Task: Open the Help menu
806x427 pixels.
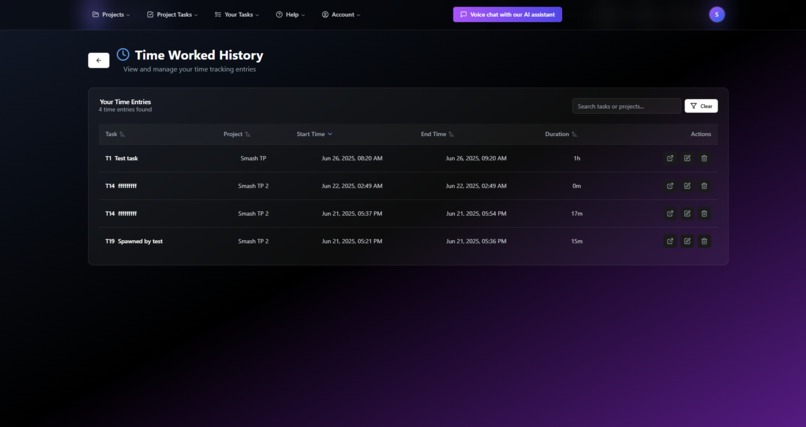Action: (290, 14)
